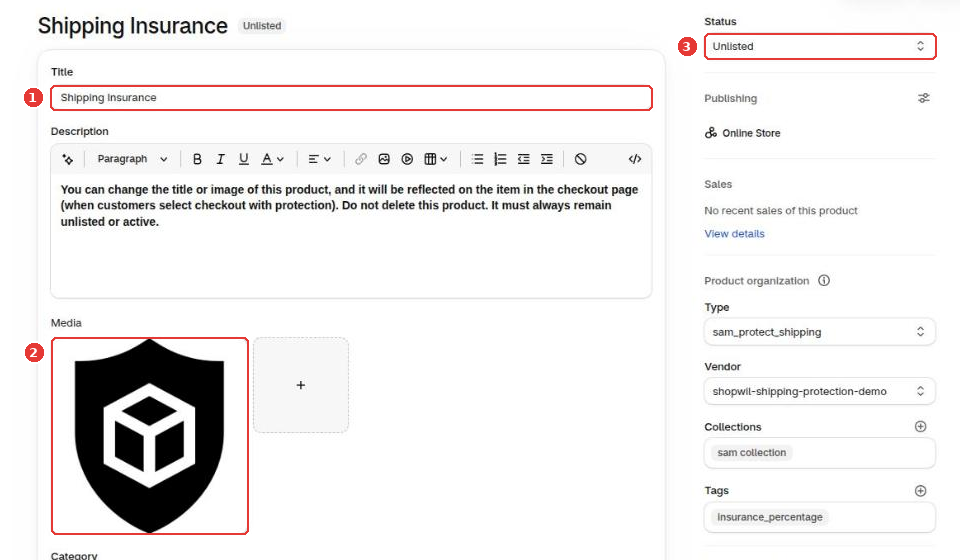Click the AI magic generate text icon

(x=67, y=159)
